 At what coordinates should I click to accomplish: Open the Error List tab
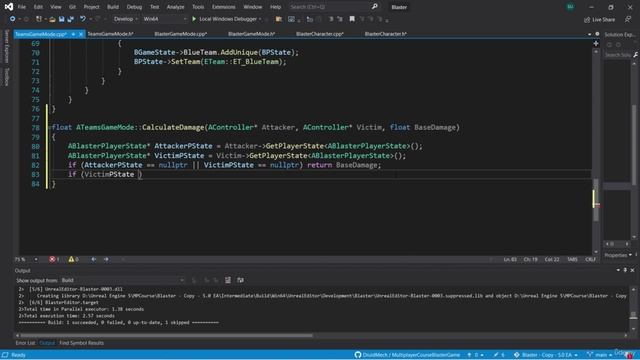pyautogui.click(x=25, y=343)
